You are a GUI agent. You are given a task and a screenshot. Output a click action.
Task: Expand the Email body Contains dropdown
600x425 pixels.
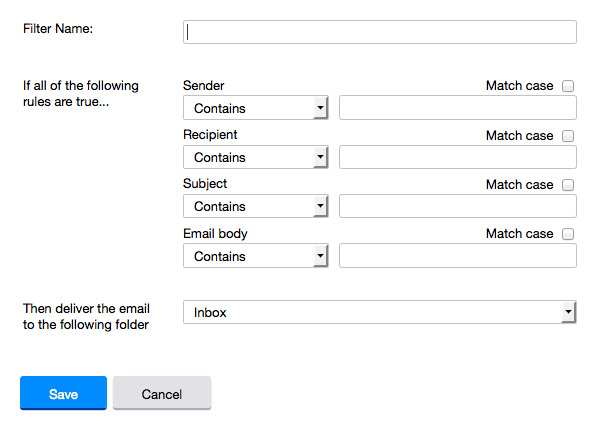pos(256,256)
